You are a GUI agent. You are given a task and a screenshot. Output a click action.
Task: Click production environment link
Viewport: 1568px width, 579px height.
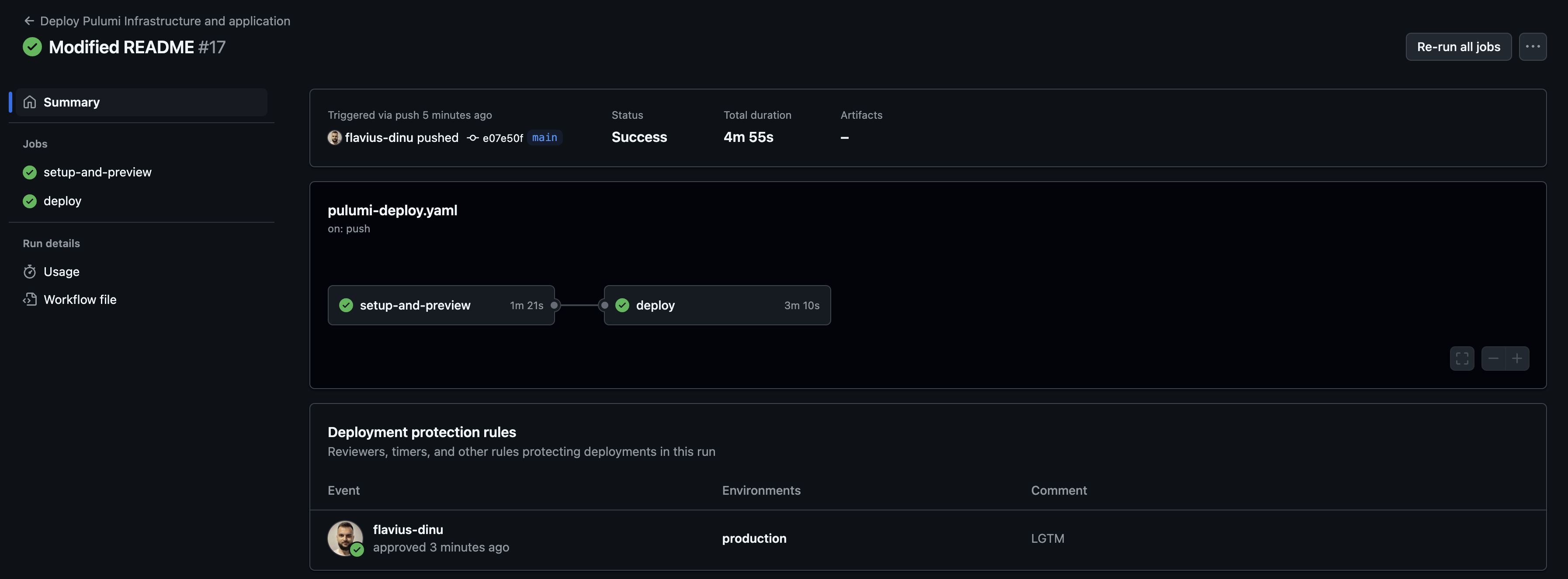point(754,538)
